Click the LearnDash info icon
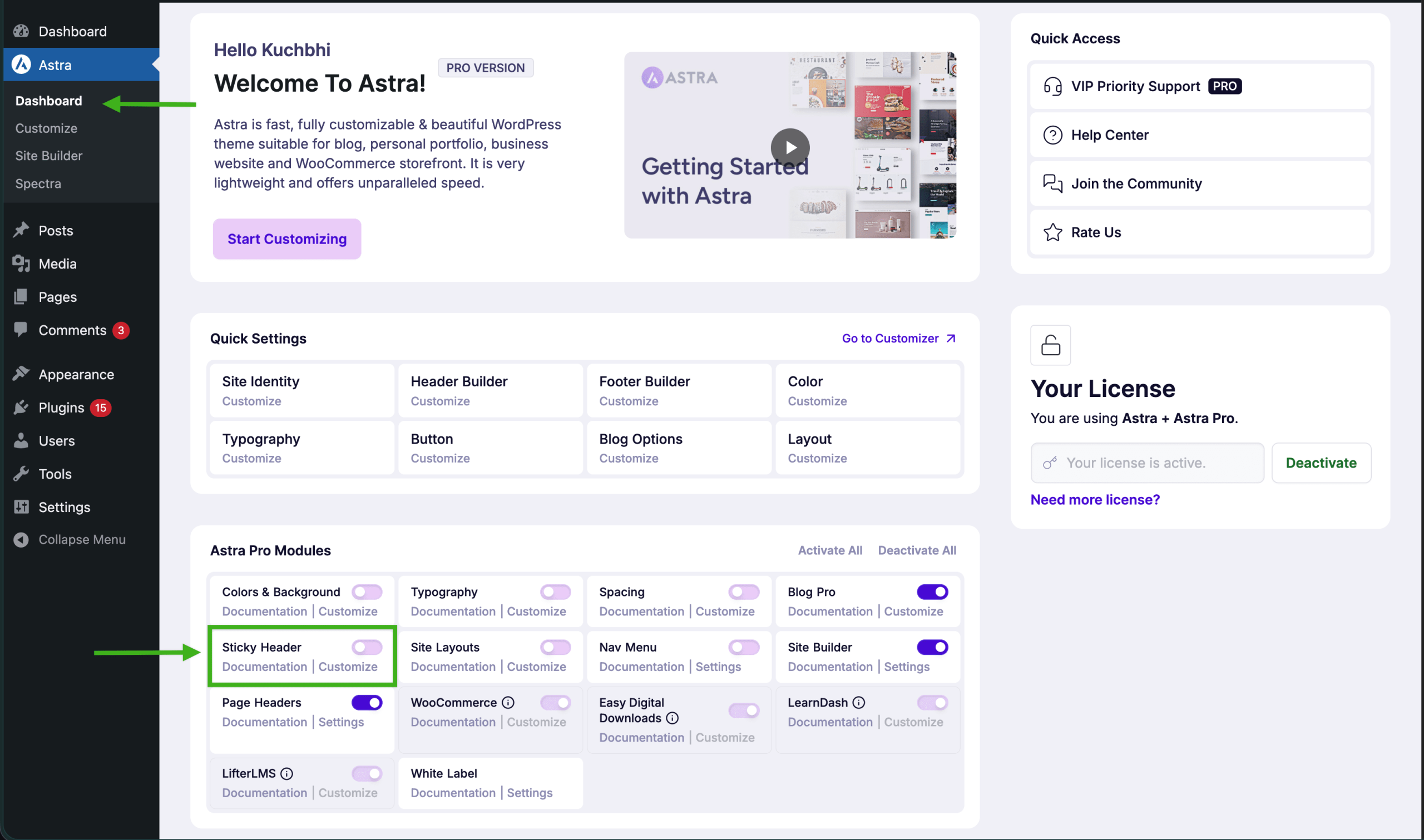 [858, 703]
